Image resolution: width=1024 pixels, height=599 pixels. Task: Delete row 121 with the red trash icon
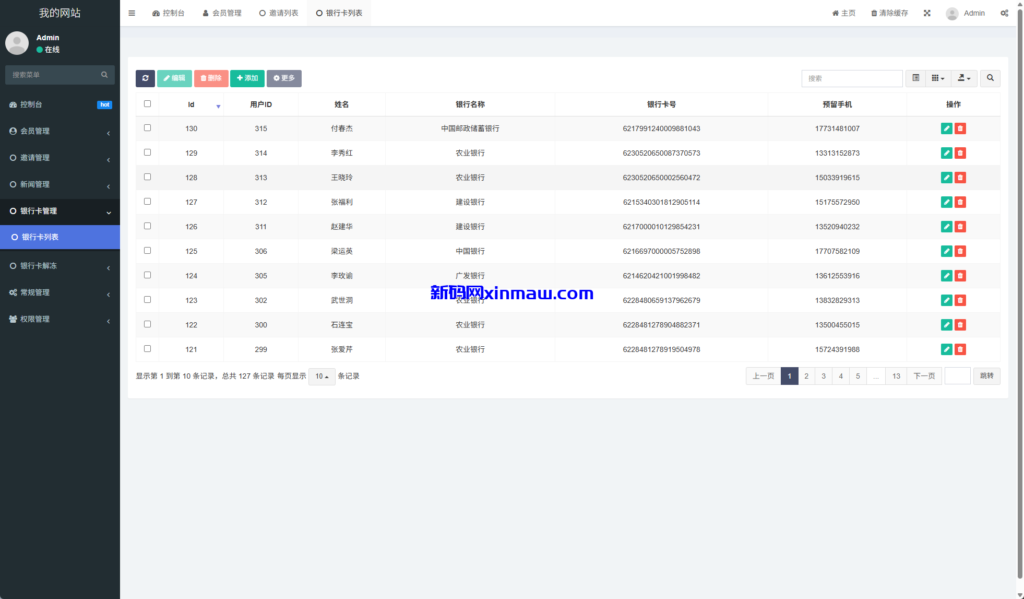pyautogui.click(x=961, y=349)
